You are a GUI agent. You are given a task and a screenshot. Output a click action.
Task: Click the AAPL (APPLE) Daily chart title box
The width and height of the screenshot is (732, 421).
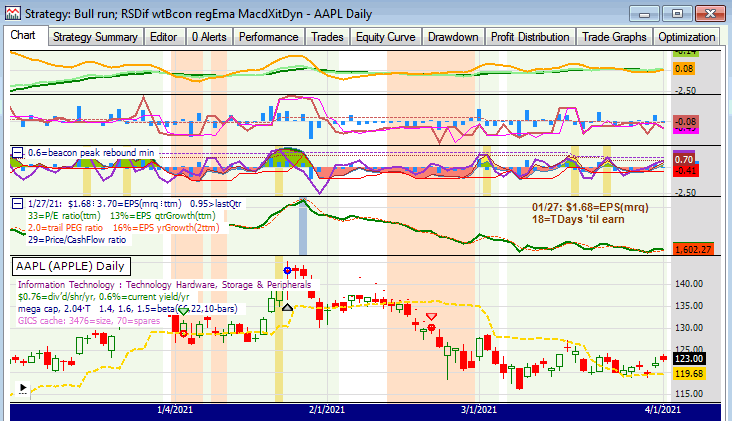point(70,266)
